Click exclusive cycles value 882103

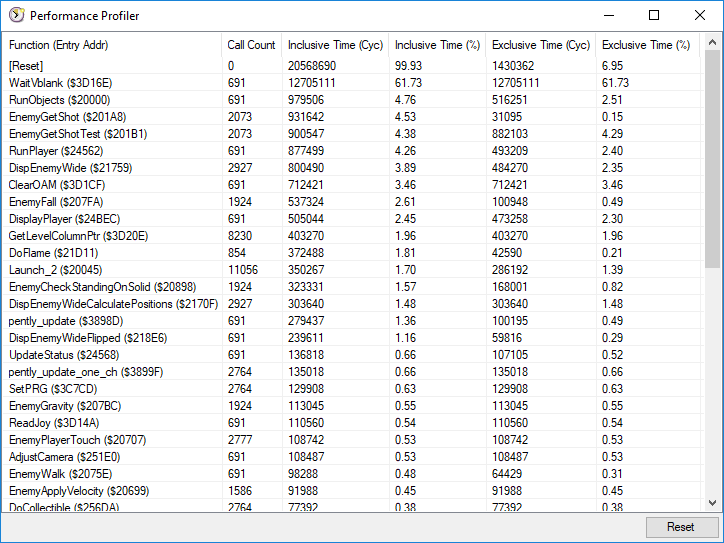pyautogui.click(x=510, y=134)
